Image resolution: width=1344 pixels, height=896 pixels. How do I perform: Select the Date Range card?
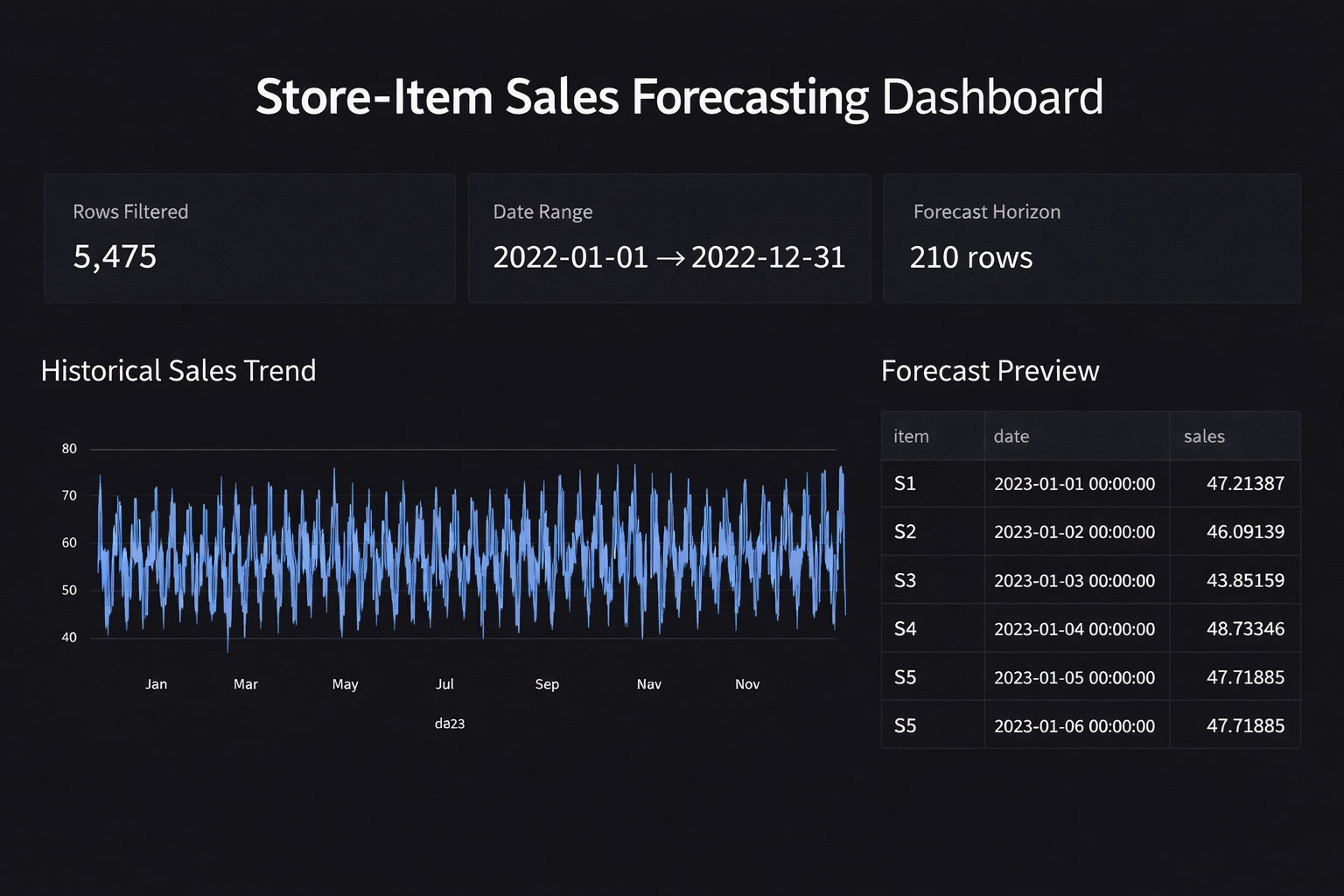pyautogui.click(x=669, y=238)
